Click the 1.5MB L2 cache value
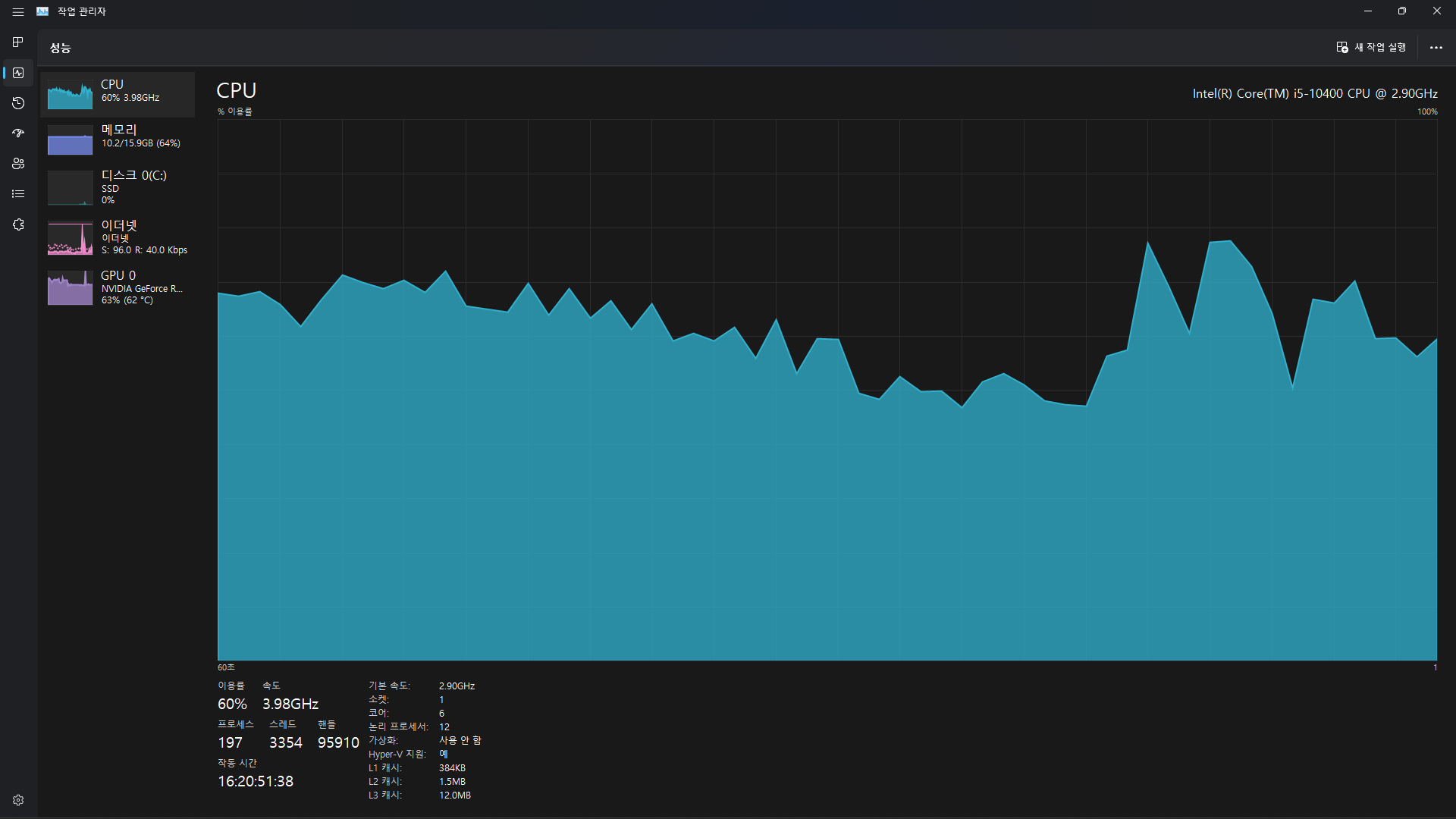The image size is (1456, 819). click(x=452, y=782)
